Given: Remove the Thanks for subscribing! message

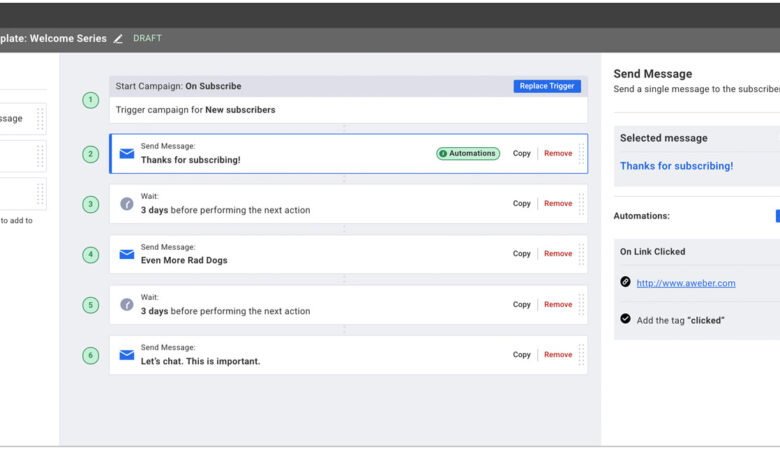Looking at the screenshot, I should [x=558, y=154].
